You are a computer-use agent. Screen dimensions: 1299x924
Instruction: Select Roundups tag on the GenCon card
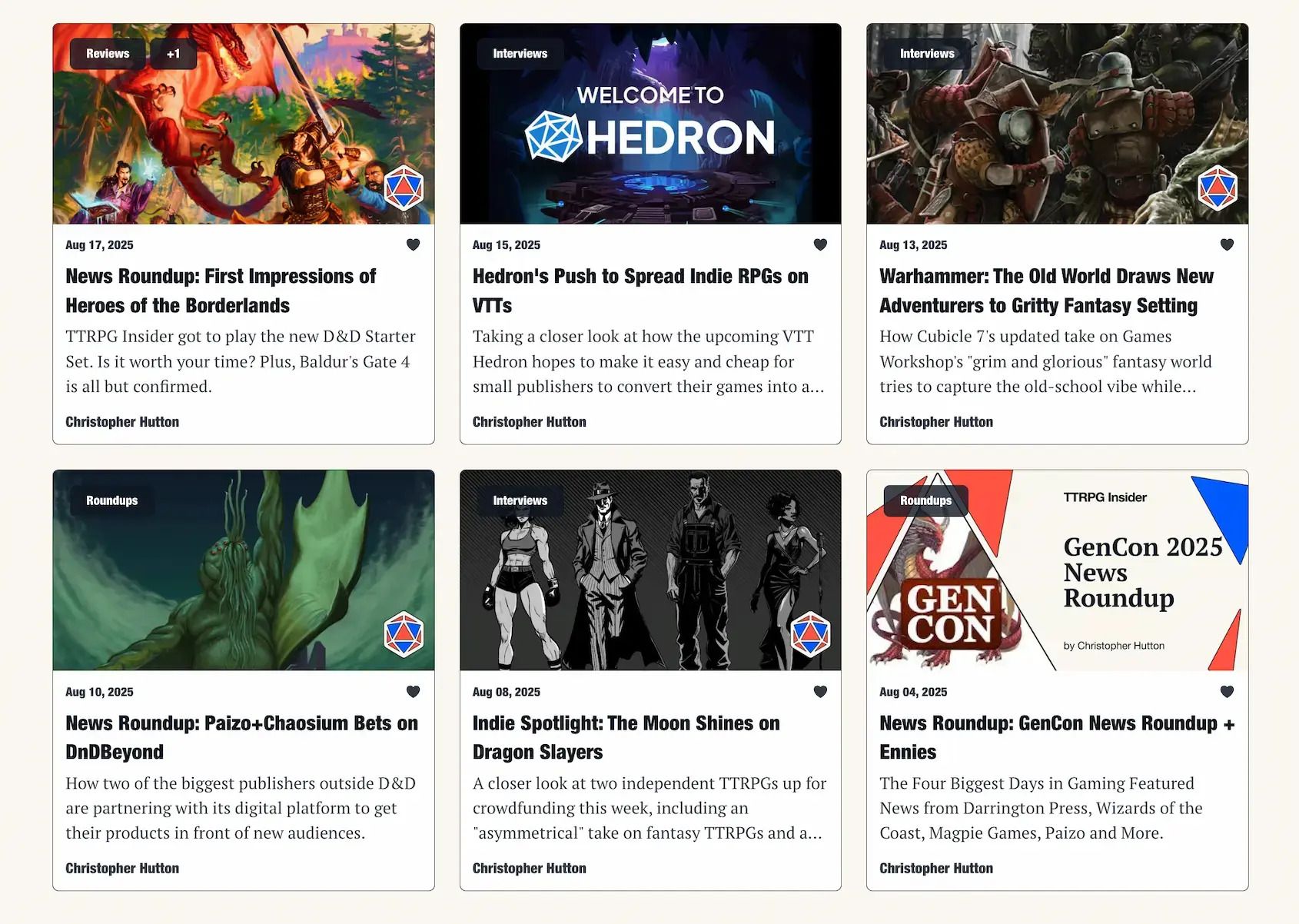926,500
